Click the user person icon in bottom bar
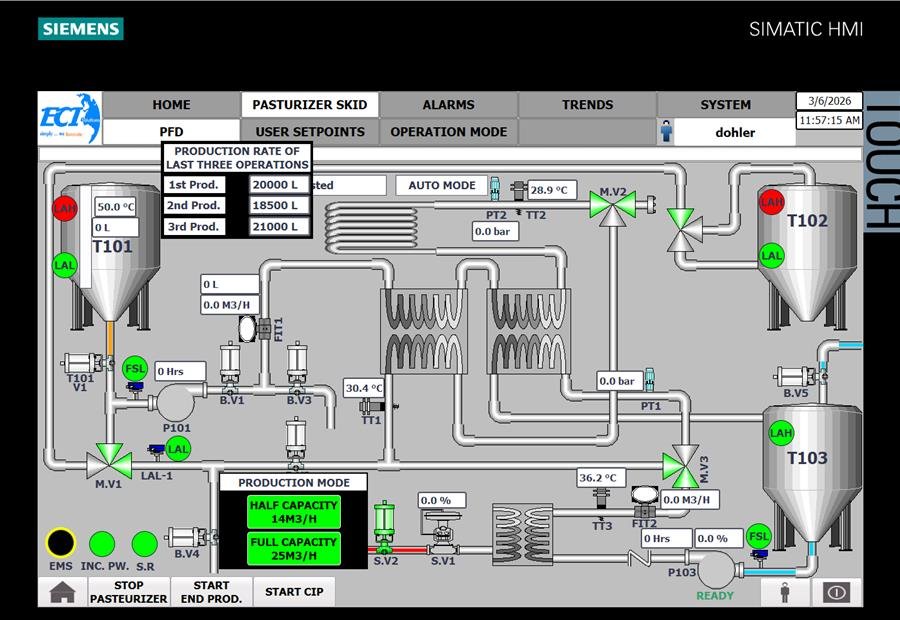The width and height of the screenshot is (900, 620). (x=785, y=592)
